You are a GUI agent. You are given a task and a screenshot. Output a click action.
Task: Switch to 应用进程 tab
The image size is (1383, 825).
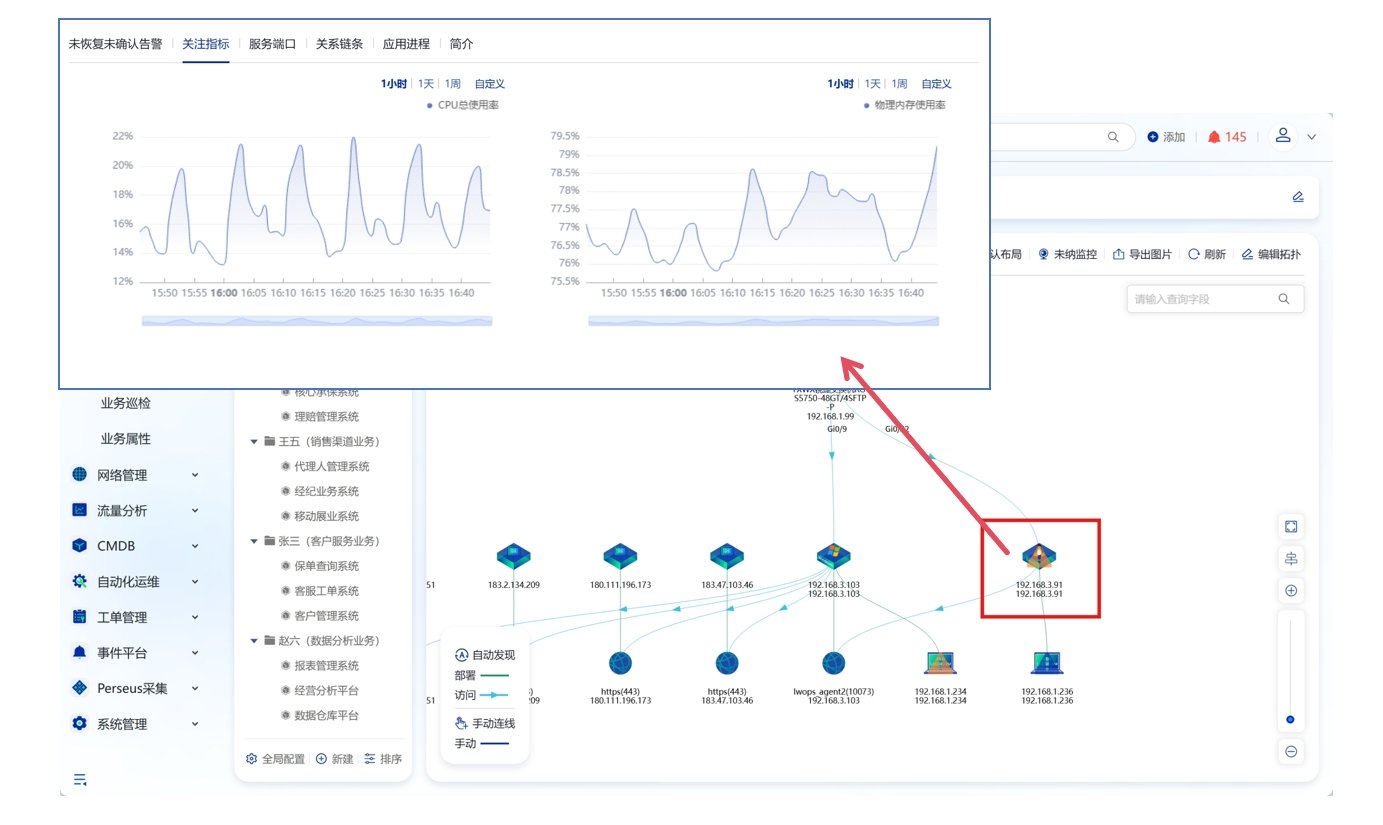[x=406, y=44]
